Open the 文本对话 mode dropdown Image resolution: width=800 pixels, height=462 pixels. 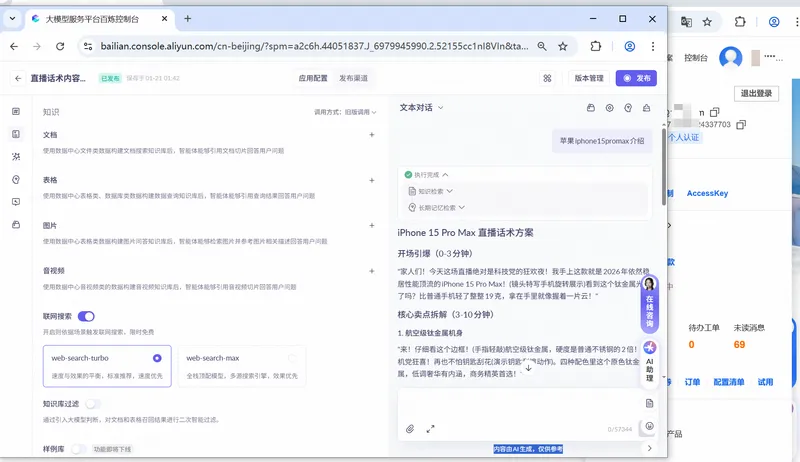pos(421,108)
